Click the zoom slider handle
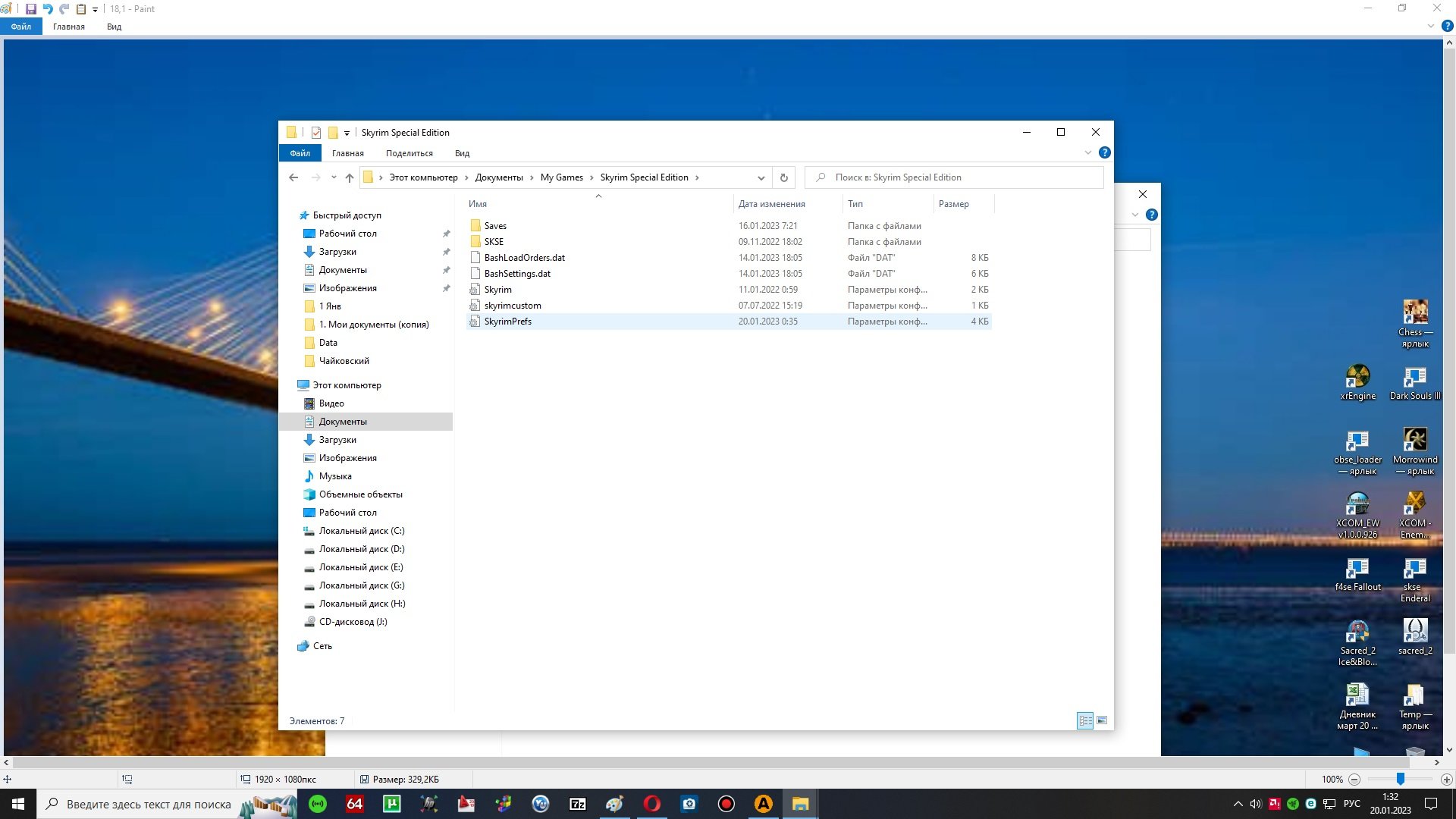Viewport: 1456px width, 819px height. point(1401,780)
